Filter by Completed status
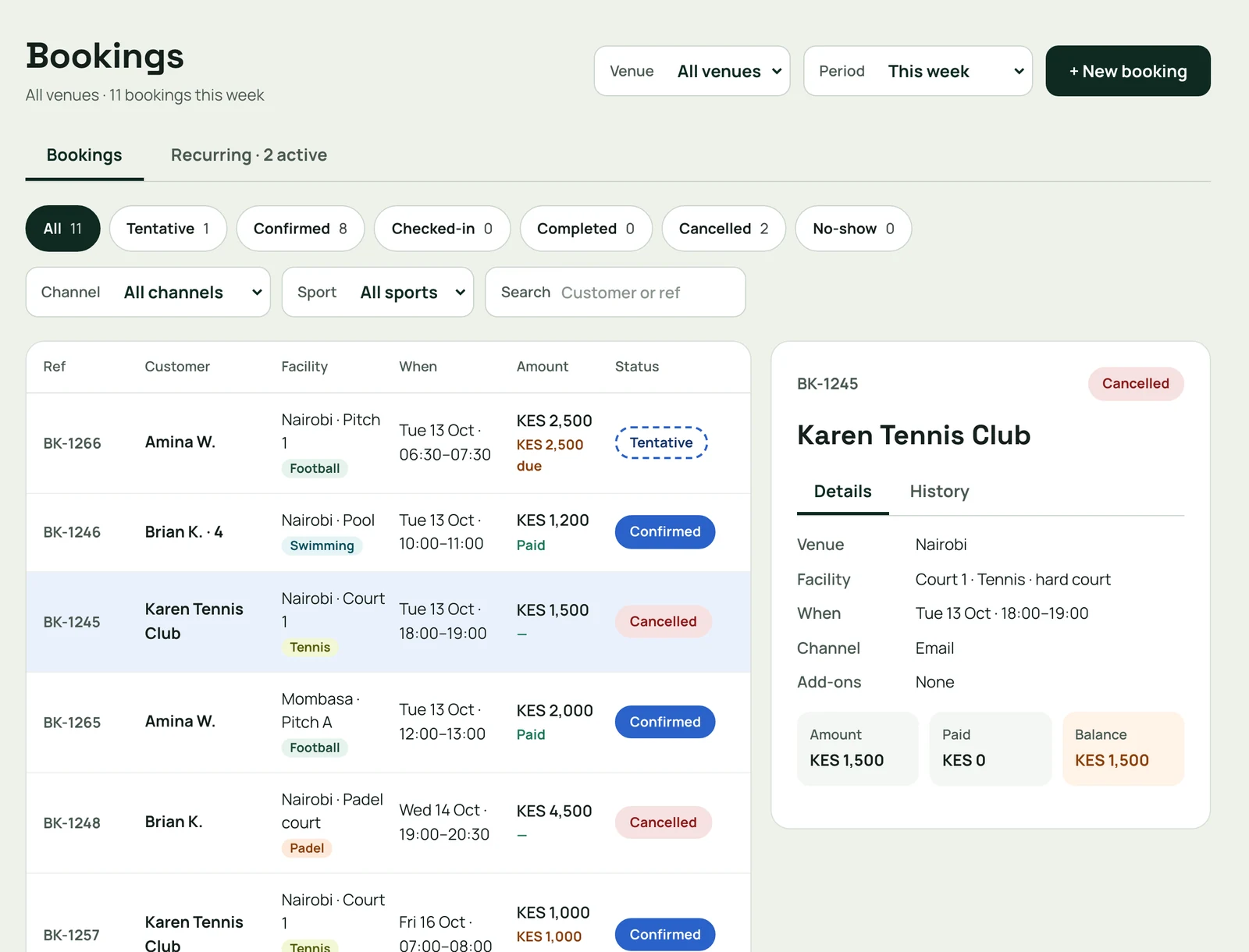Screen dimensions: 1249x952 coord(586,229)
